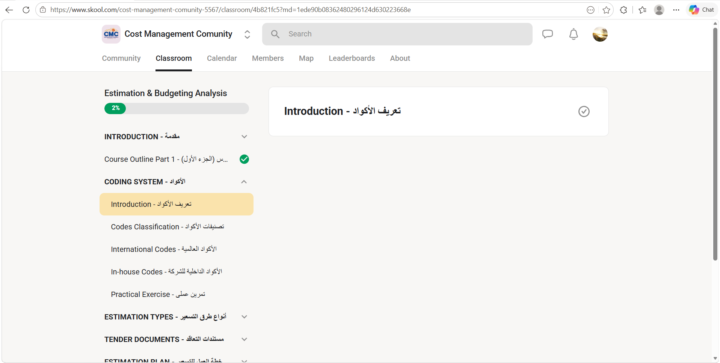Open the notifications bell icon
The height and width of the screenshot is (363, 720).
click(x=574, y=34)
